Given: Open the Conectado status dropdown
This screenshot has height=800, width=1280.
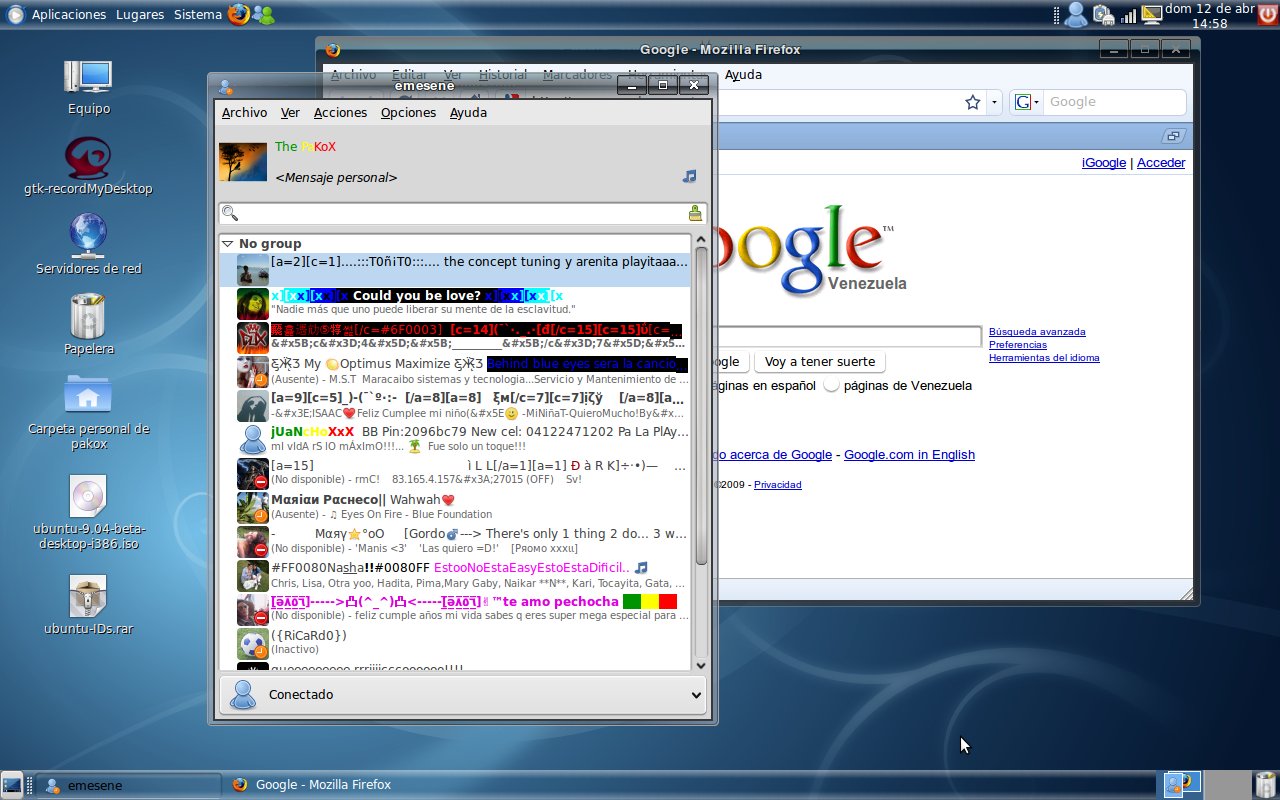Looking at the screenshot, I should coord(463,695).
